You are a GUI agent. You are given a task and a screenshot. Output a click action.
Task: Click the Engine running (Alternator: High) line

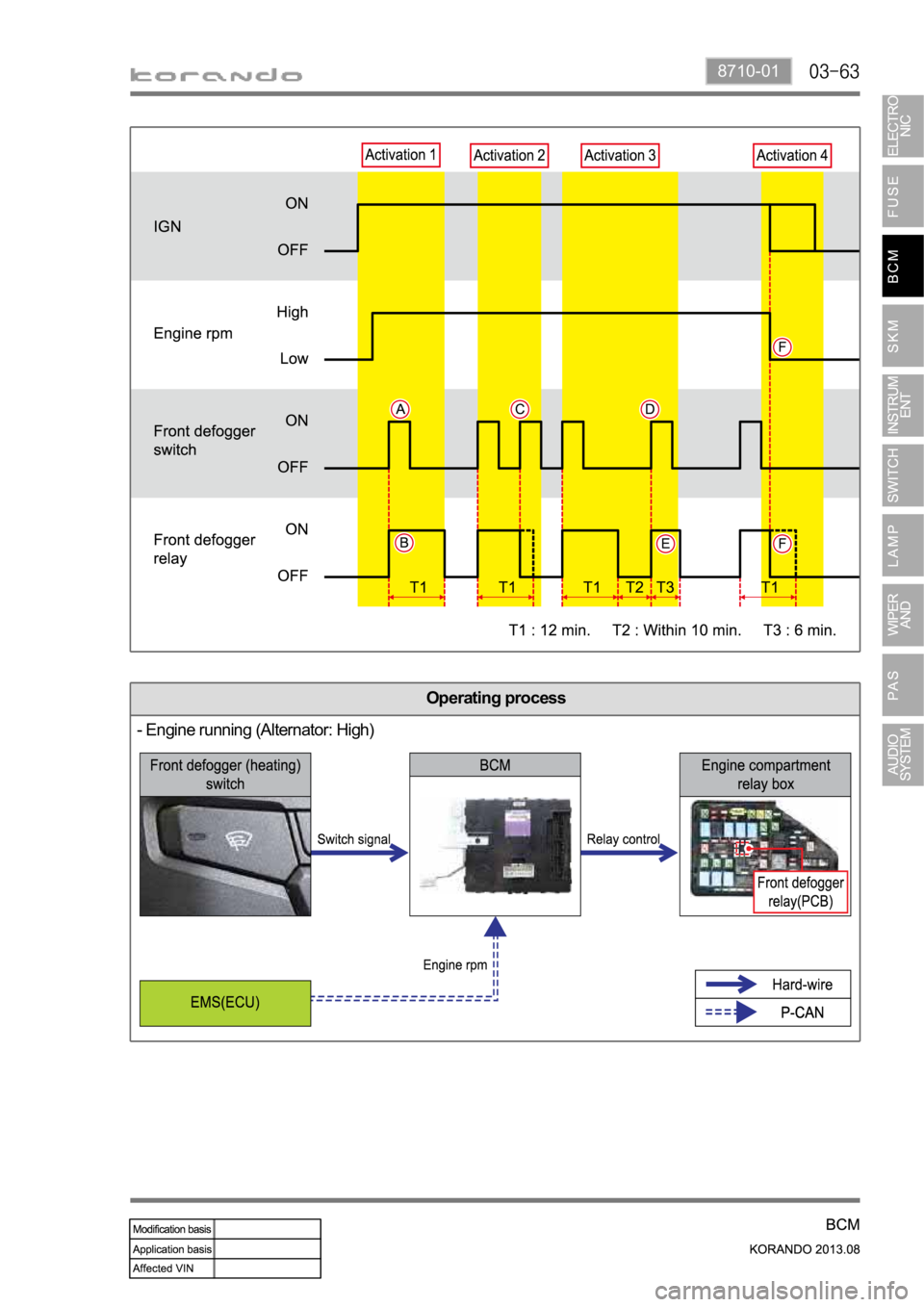click(x=255, y=730)
